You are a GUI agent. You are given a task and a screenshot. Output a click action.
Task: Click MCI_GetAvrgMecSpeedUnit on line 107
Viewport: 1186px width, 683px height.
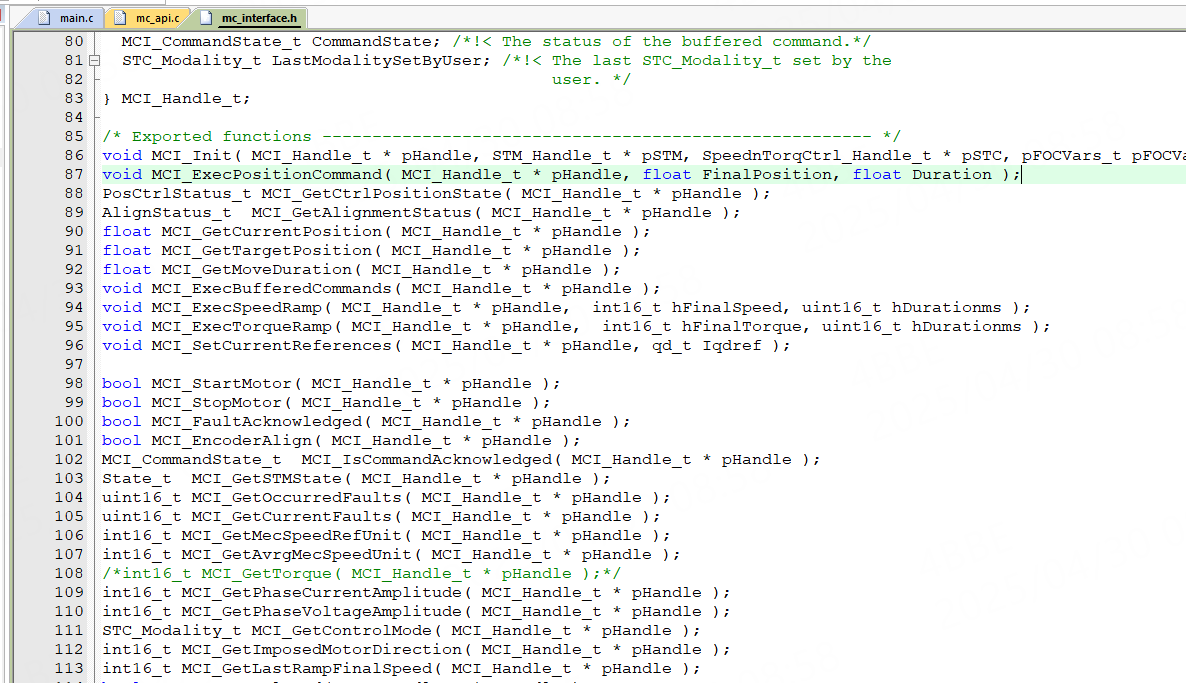(296, 554)
